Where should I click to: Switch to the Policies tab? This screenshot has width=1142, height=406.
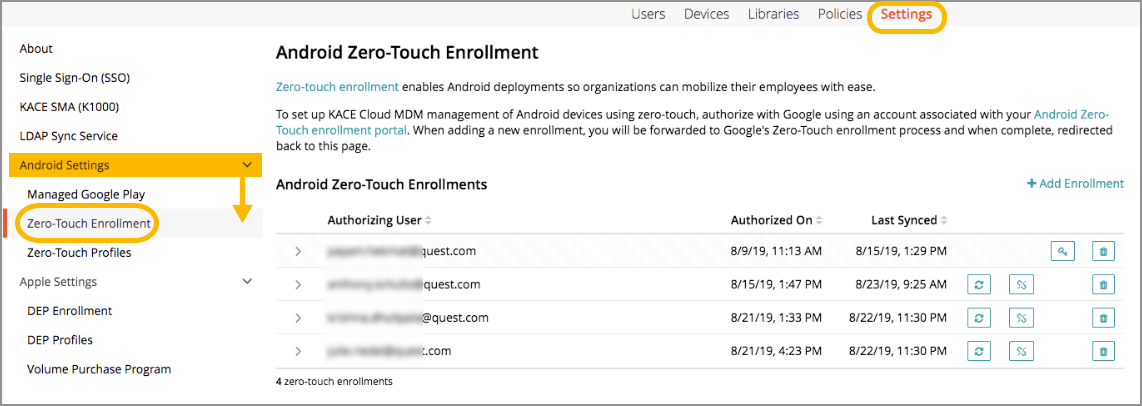[839, 14]
